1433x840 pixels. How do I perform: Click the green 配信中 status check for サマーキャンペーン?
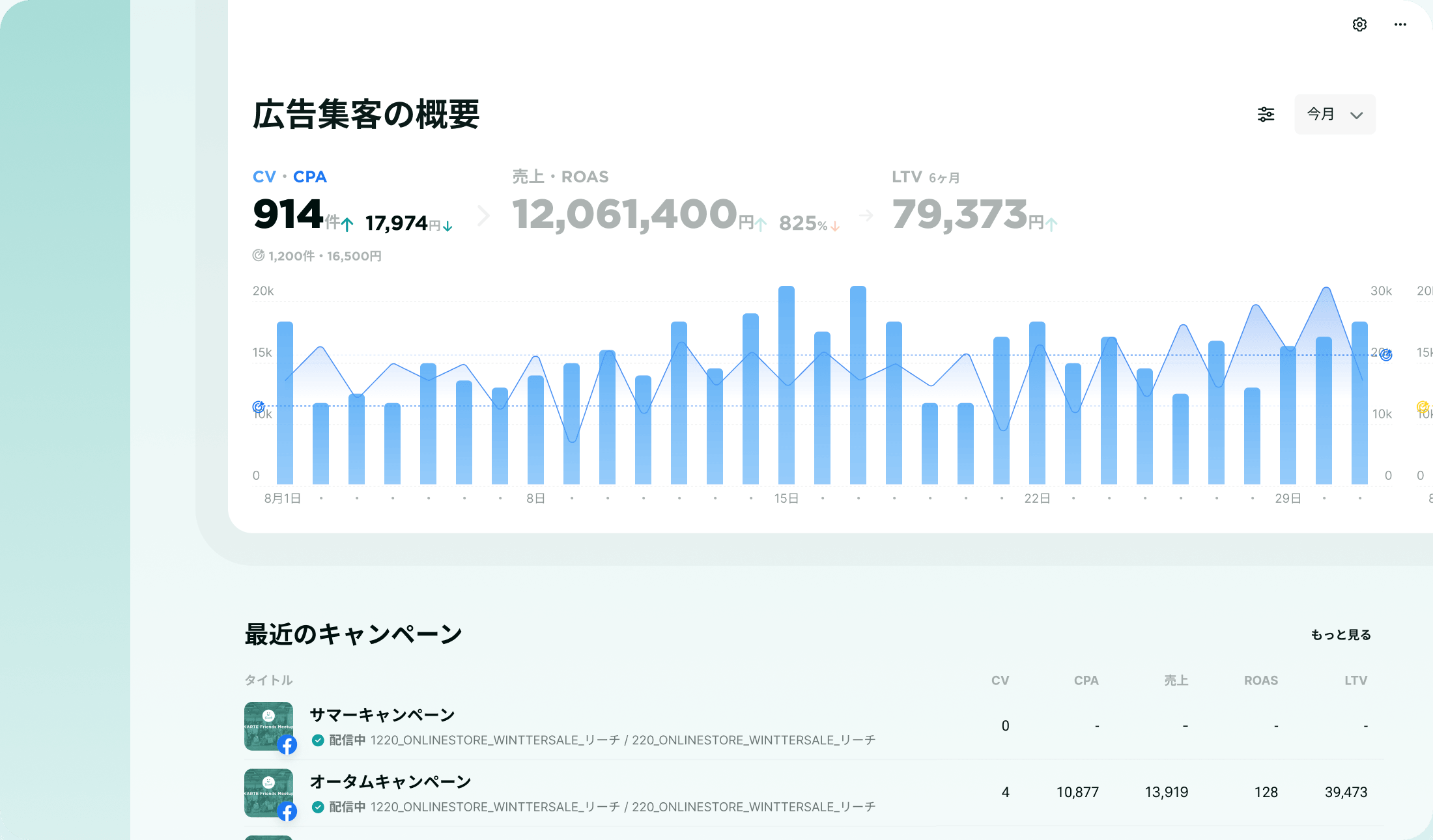(x=318, y=740)
